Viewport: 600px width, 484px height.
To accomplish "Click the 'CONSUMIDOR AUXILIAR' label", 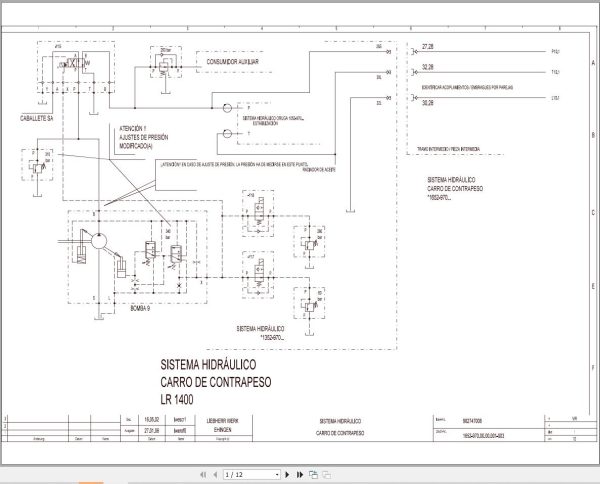I will click(232, 62).
